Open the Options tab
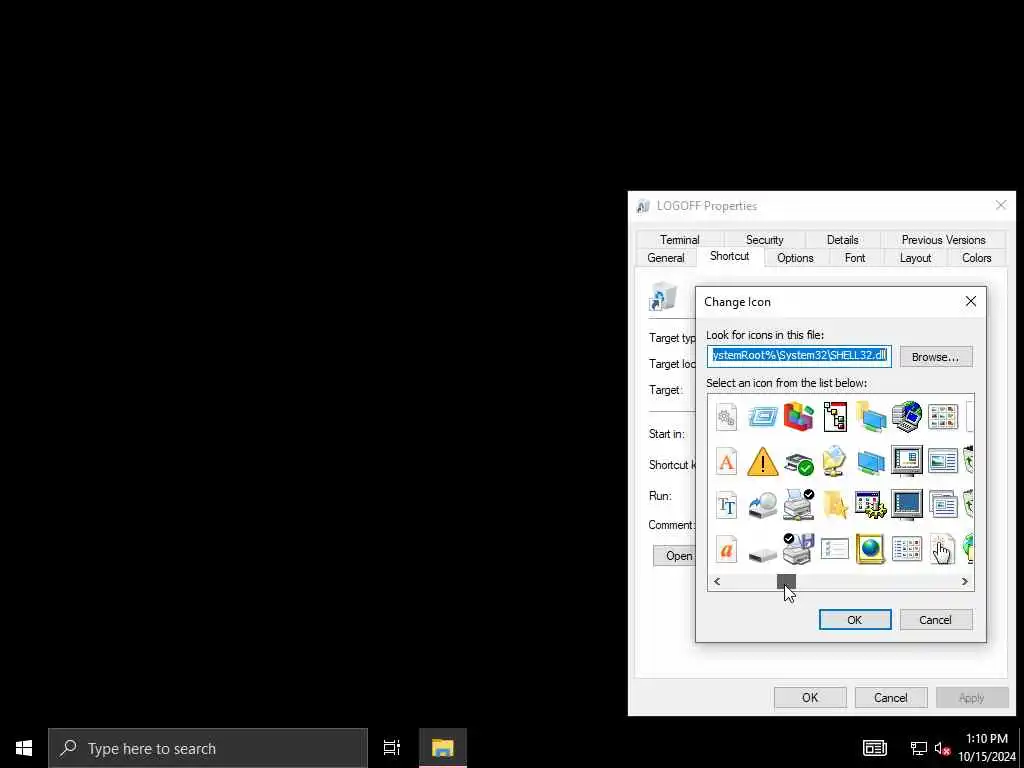Image resolution: width=1024 pixels, height=768 pixels. [x=795, y=258]
